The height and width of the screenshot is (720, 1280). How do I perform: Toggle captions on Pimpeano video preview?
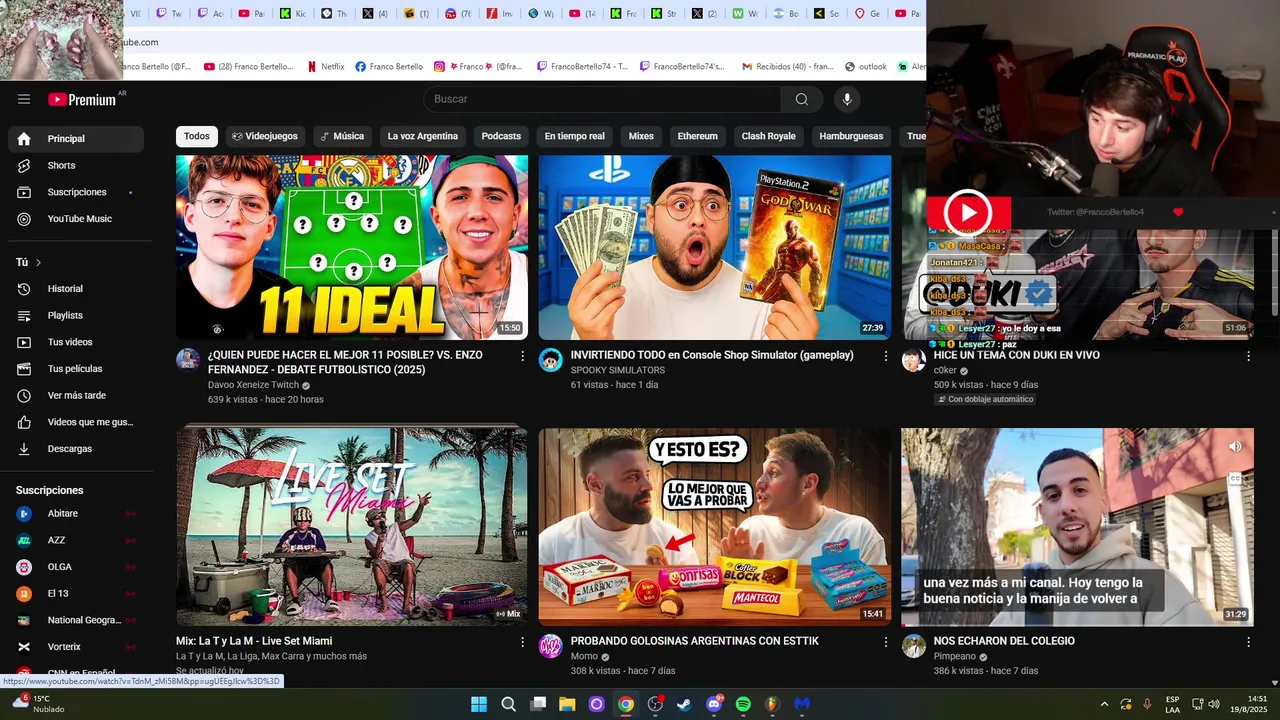1235,479
